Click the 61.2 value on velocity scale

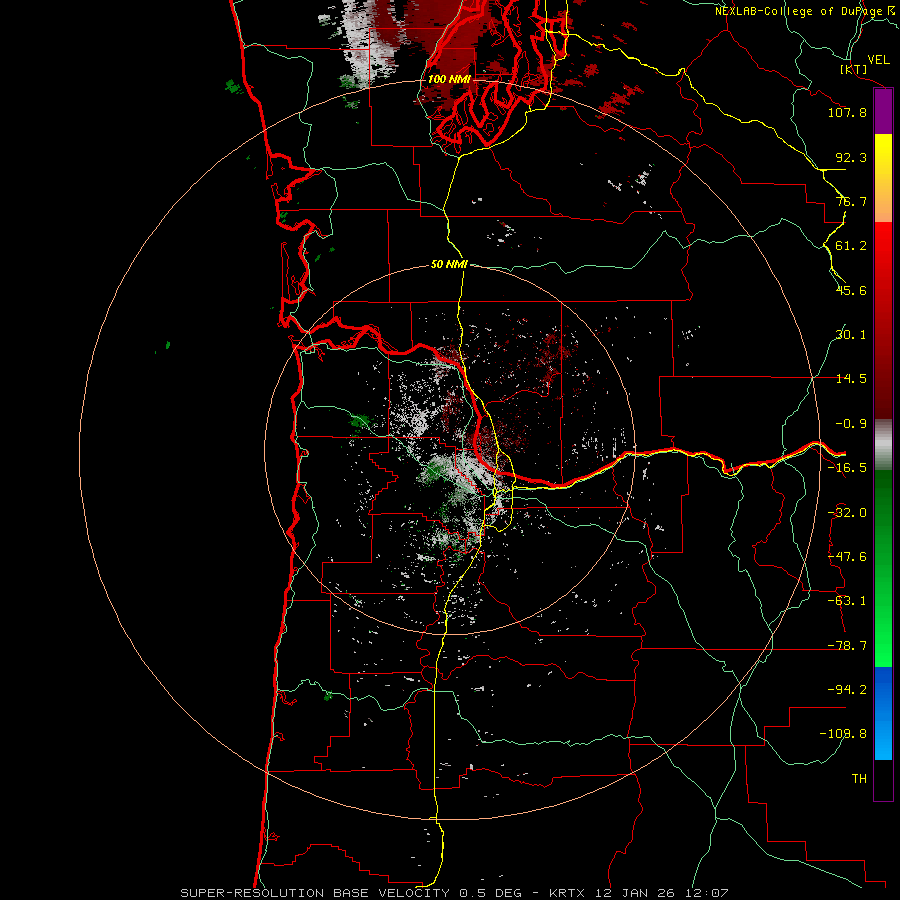point(851,246)
